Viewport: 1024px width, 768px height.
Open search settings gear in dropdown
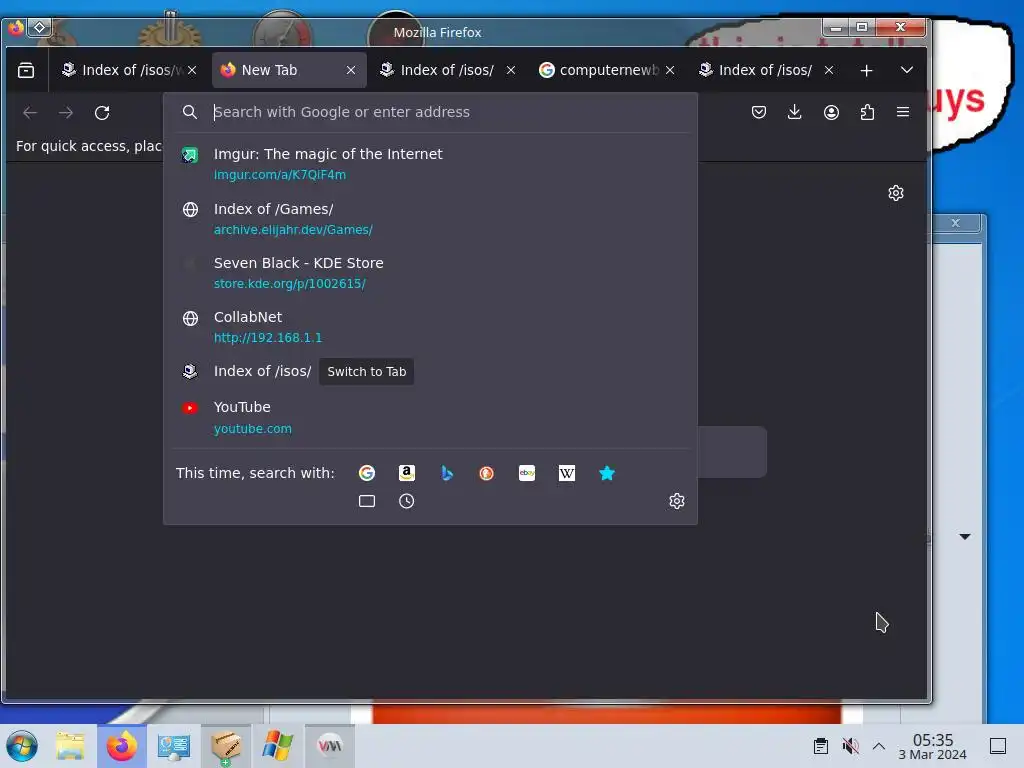pos(677,501)
